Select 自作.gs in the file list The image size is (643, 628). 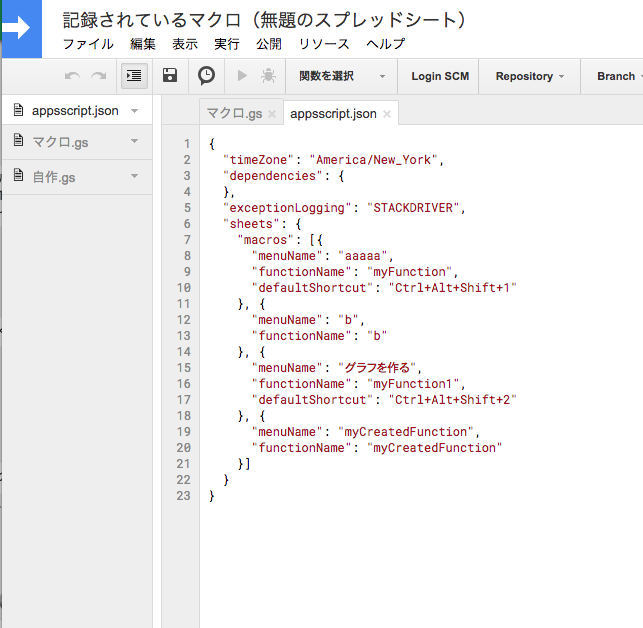click(x=53, y=177)
